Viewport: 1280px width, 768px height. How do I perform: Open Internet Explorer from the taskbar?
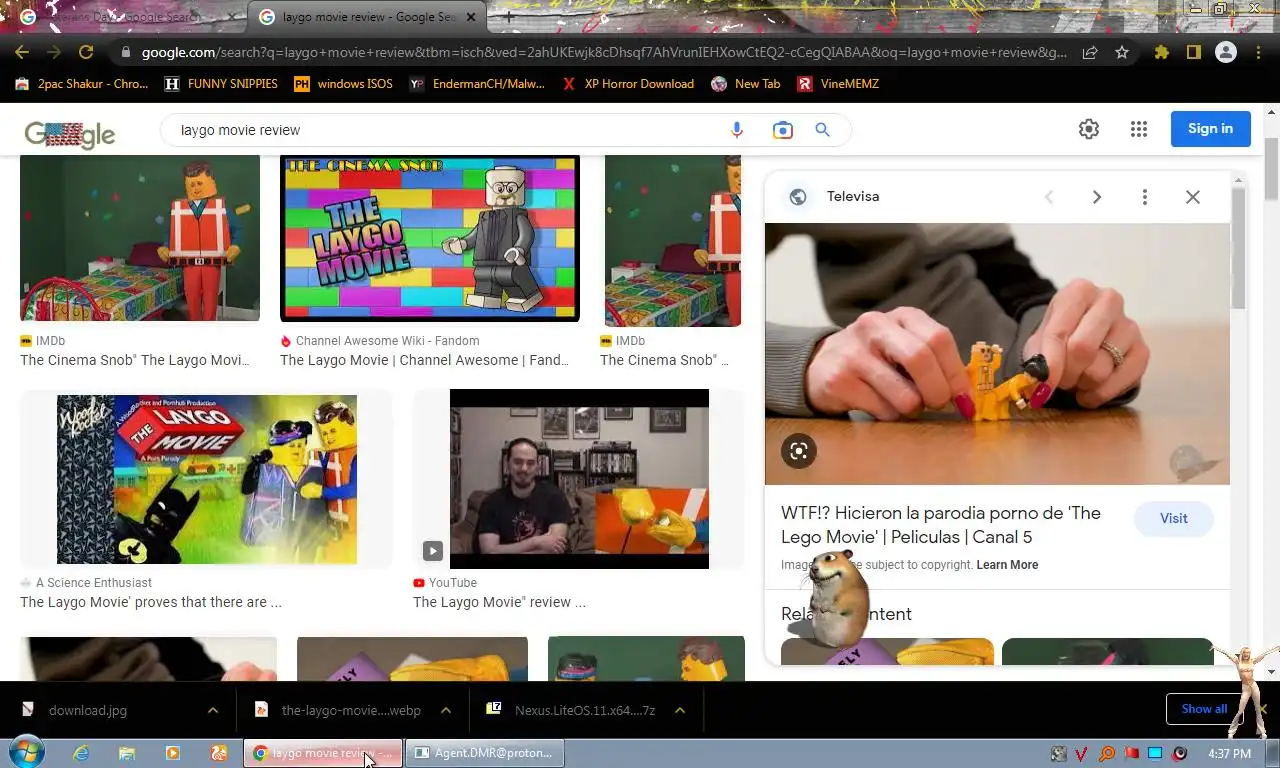coord(81,753)
